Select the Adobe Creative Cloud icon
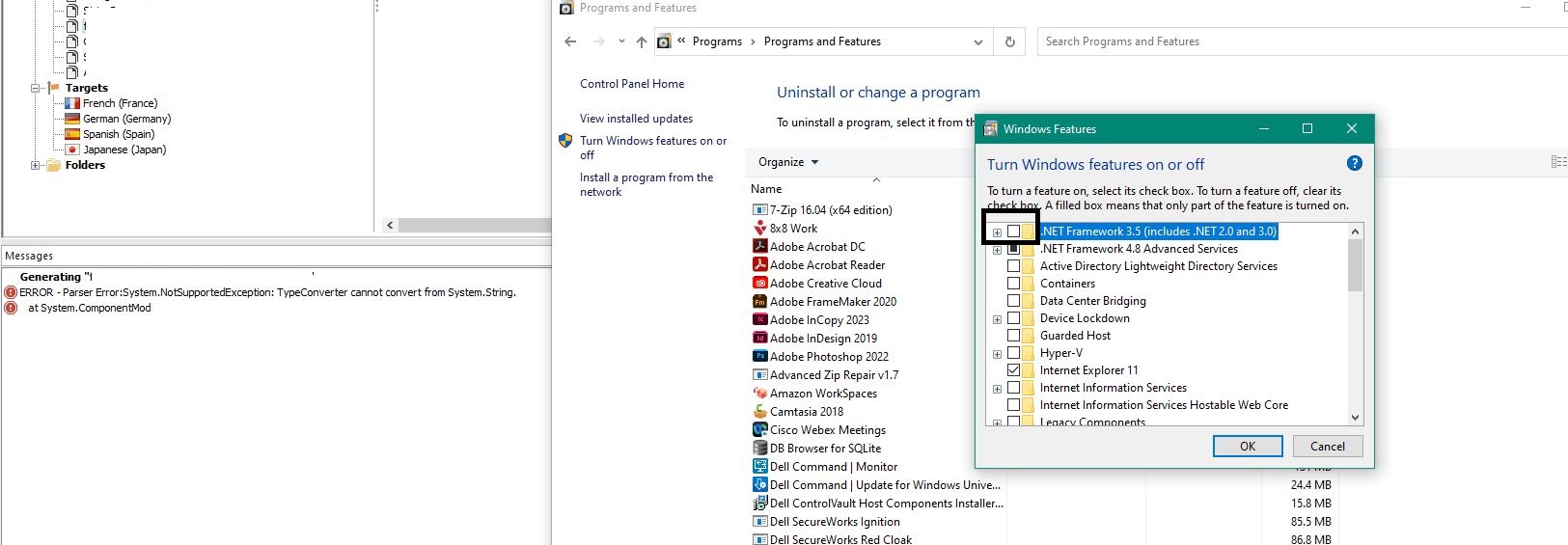The image size is (1568, 545). point(760,283)
